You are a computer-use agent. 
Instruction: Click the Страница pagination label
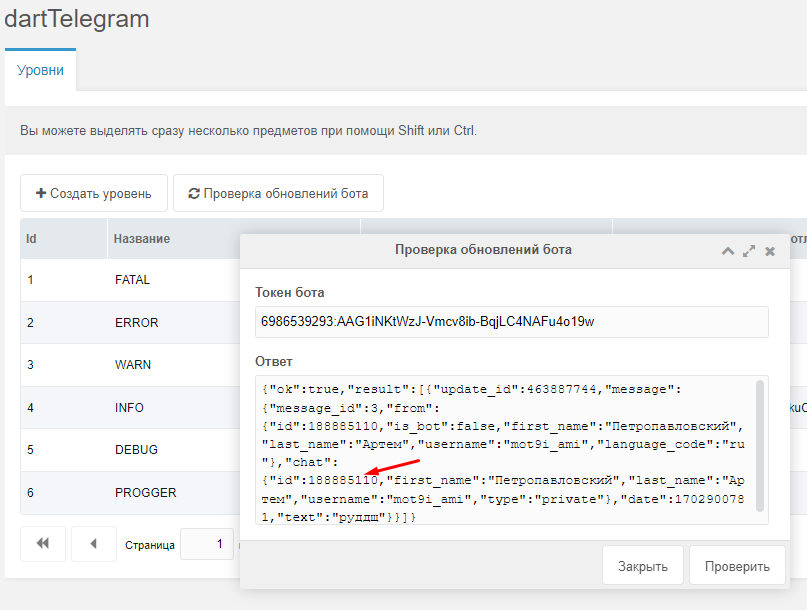[x=150, y=545]
